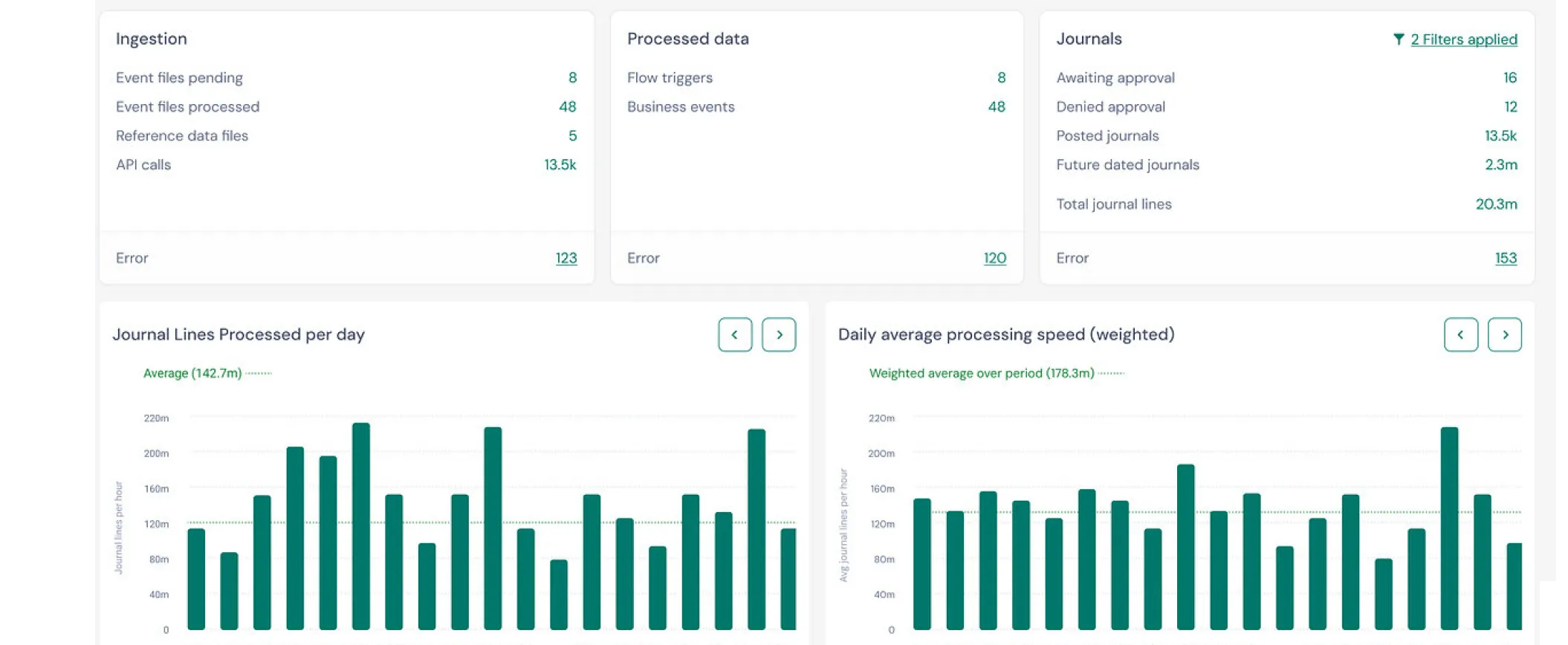1568x645 pixels.
Task: Click the API calls value 13.5k
Action: click(560, 164)
